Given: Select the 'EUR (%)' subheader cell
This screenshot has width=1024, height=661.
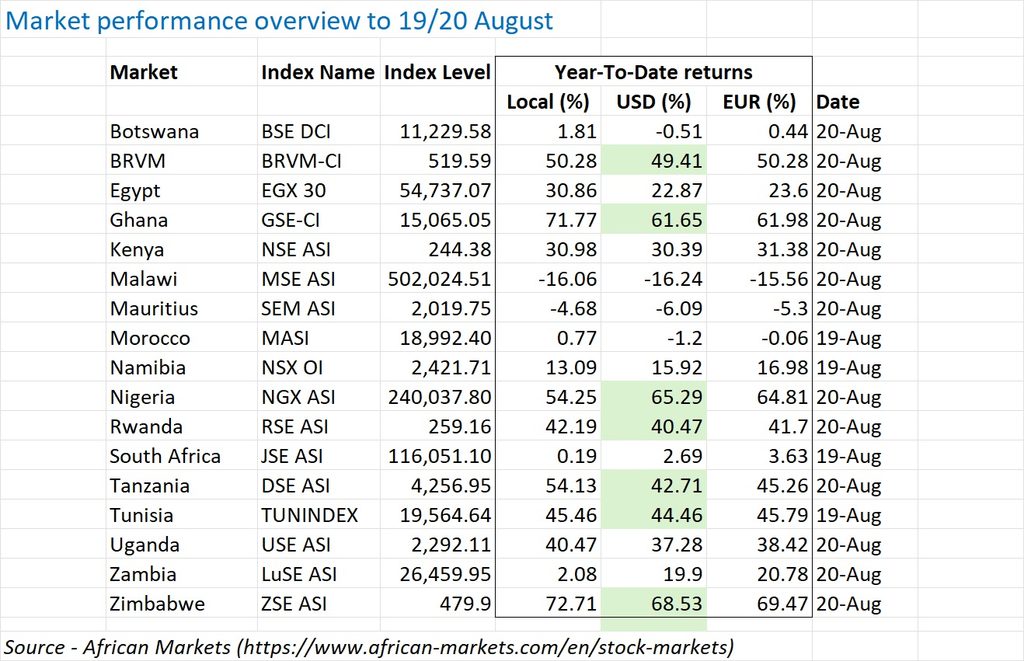Looking at the screenshot, I should point(759,101).
